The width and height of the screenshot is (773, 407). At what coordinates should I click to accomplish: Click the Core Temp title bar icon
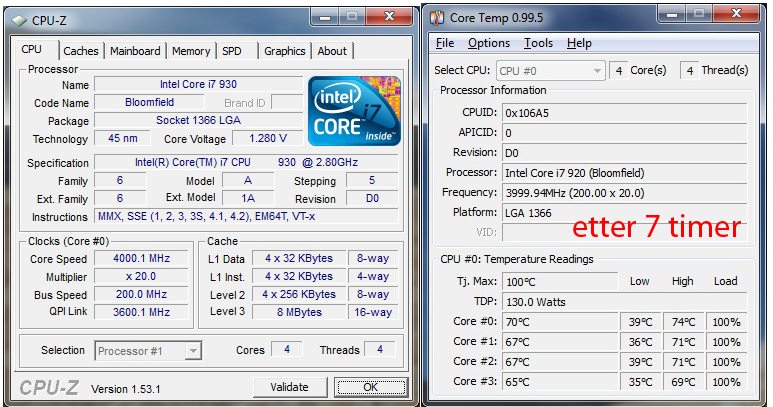point(437,18)
